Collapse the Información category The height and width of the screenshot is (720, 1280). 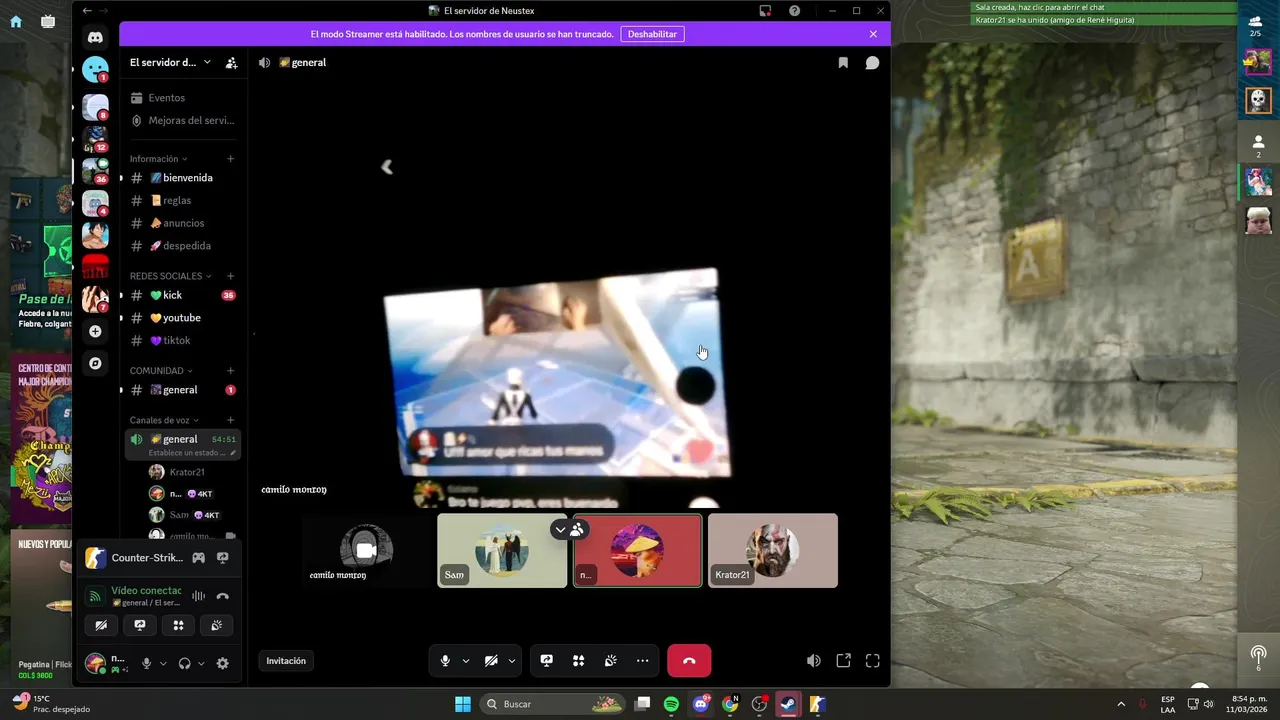(x=158, y=159)
